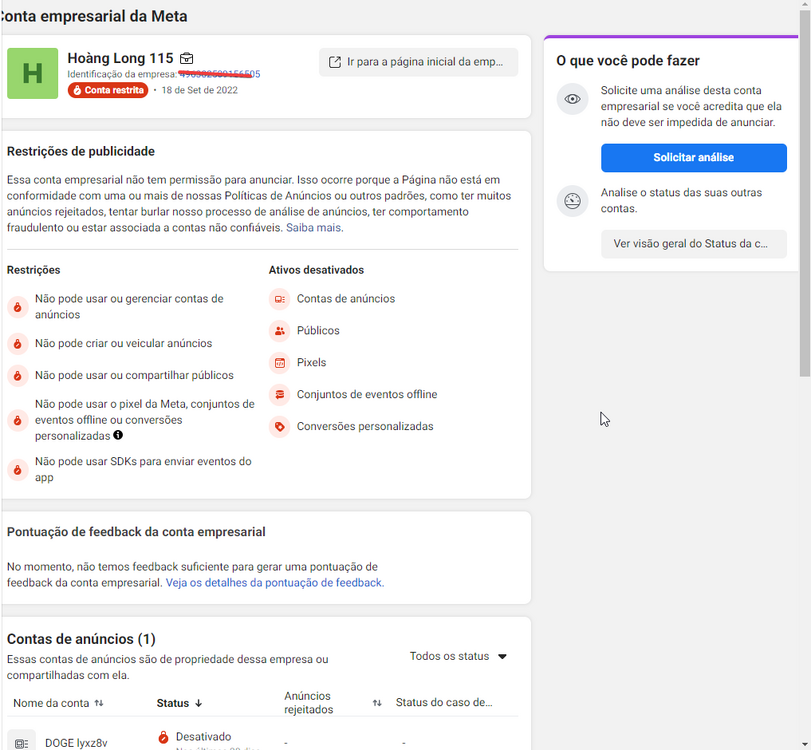
Task: Click restriction icon for compartilhar públicos
Action: click(18, 376)
